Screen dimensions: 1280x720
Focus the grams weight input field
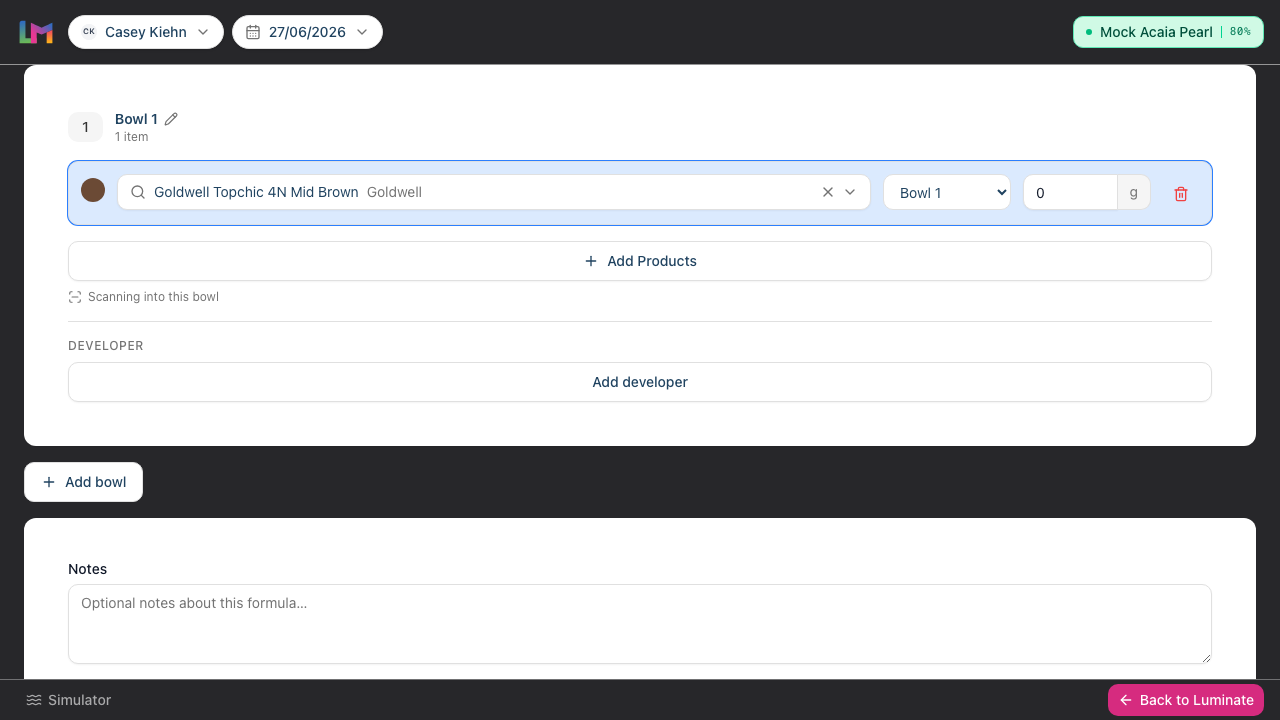[x=1070, y=193]
